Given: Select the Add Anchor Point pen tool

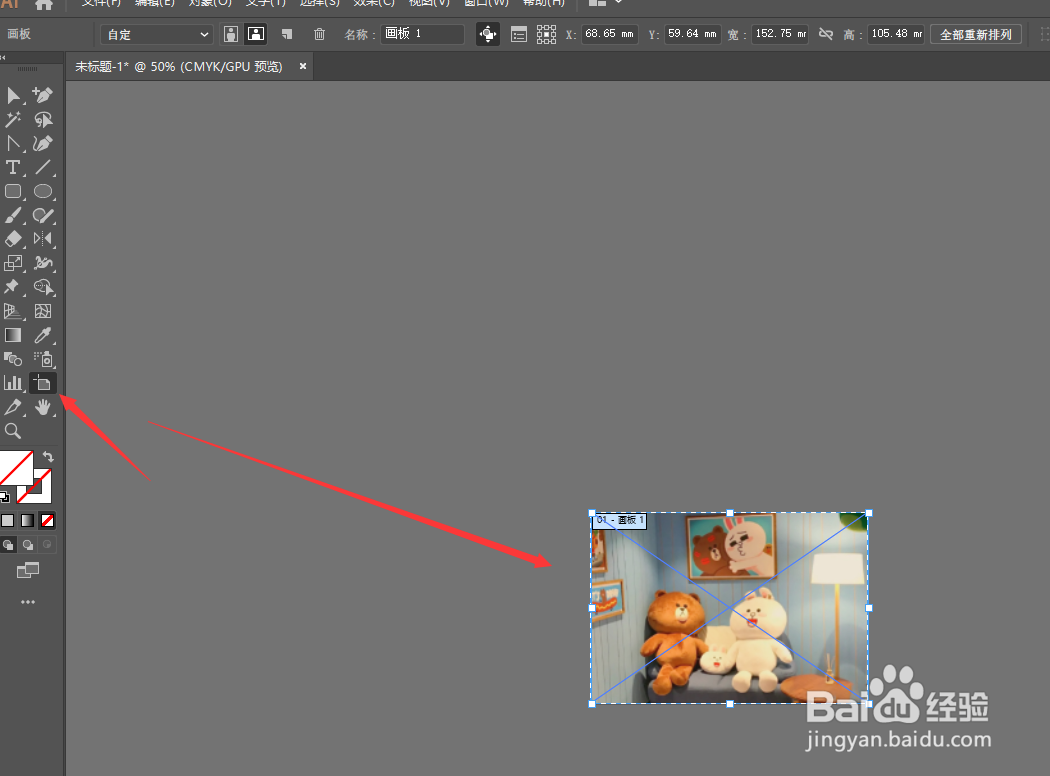Looking at the screenshot, I should 43,95.
